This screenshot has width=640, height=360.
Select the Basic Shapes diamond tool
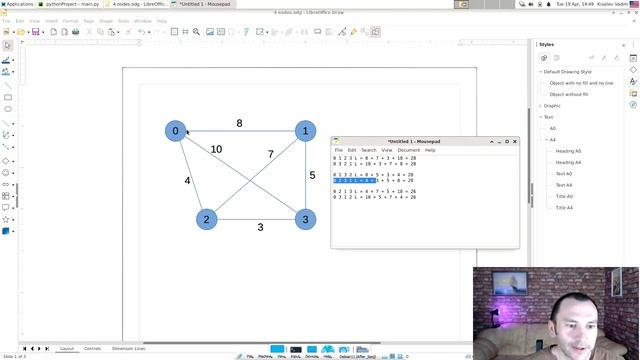coord(6,161)
